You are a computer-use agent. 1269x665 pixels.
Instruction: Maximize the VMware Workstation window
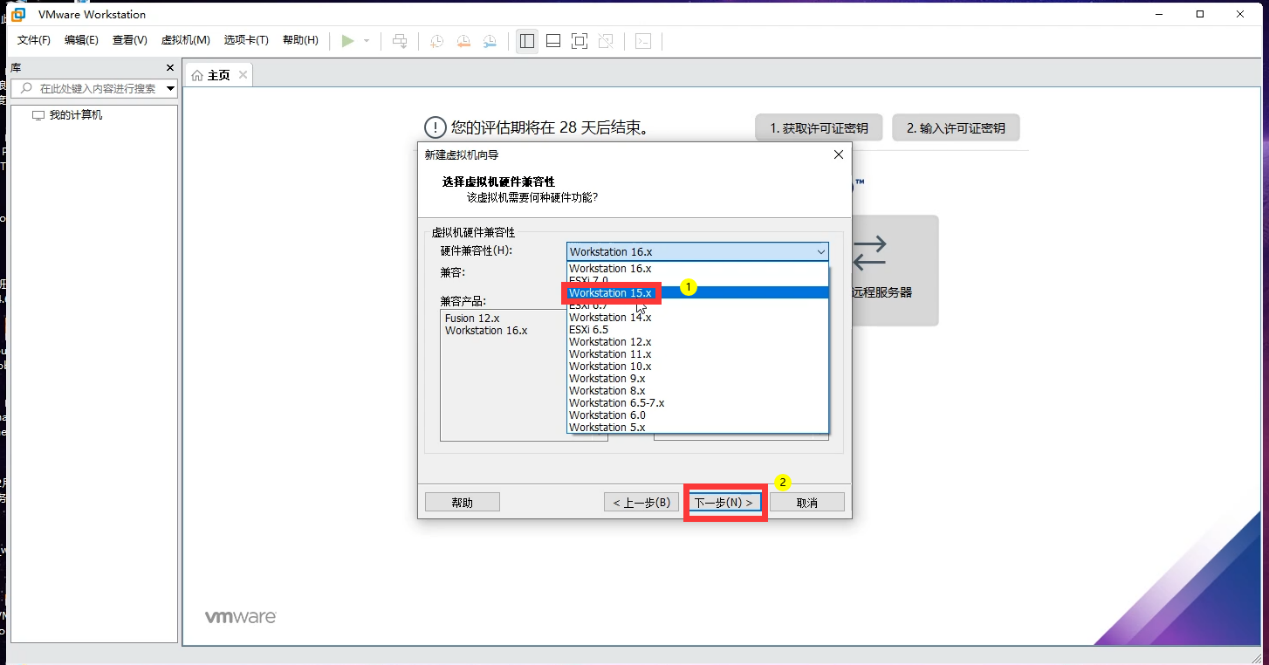[1200, 14]
